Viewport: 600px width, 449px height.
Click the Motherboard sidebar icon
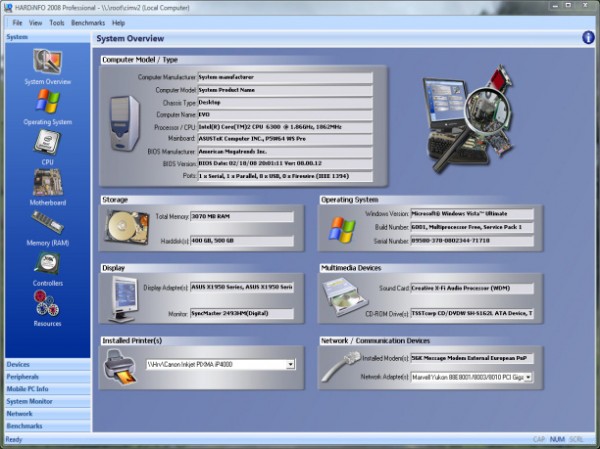point(47,183)
